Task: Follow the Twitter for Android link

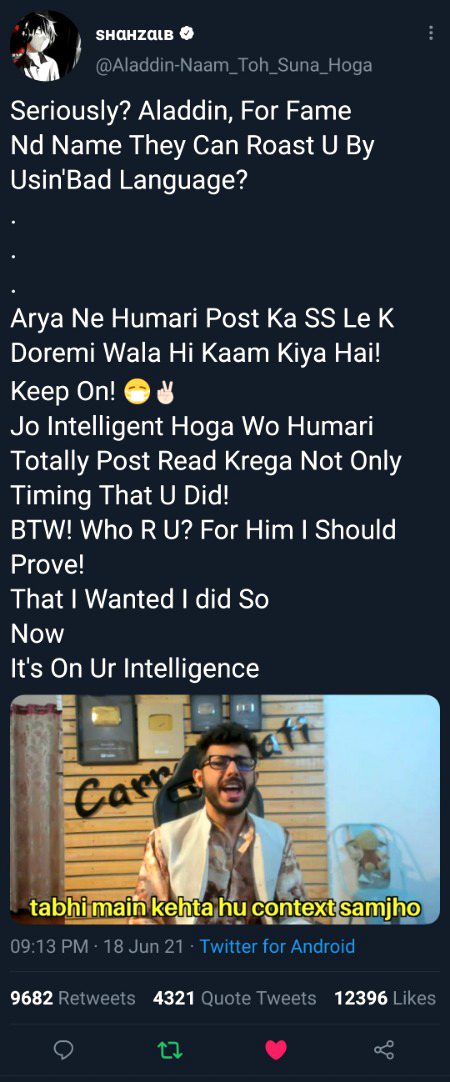Action: [x=277, y=945]
